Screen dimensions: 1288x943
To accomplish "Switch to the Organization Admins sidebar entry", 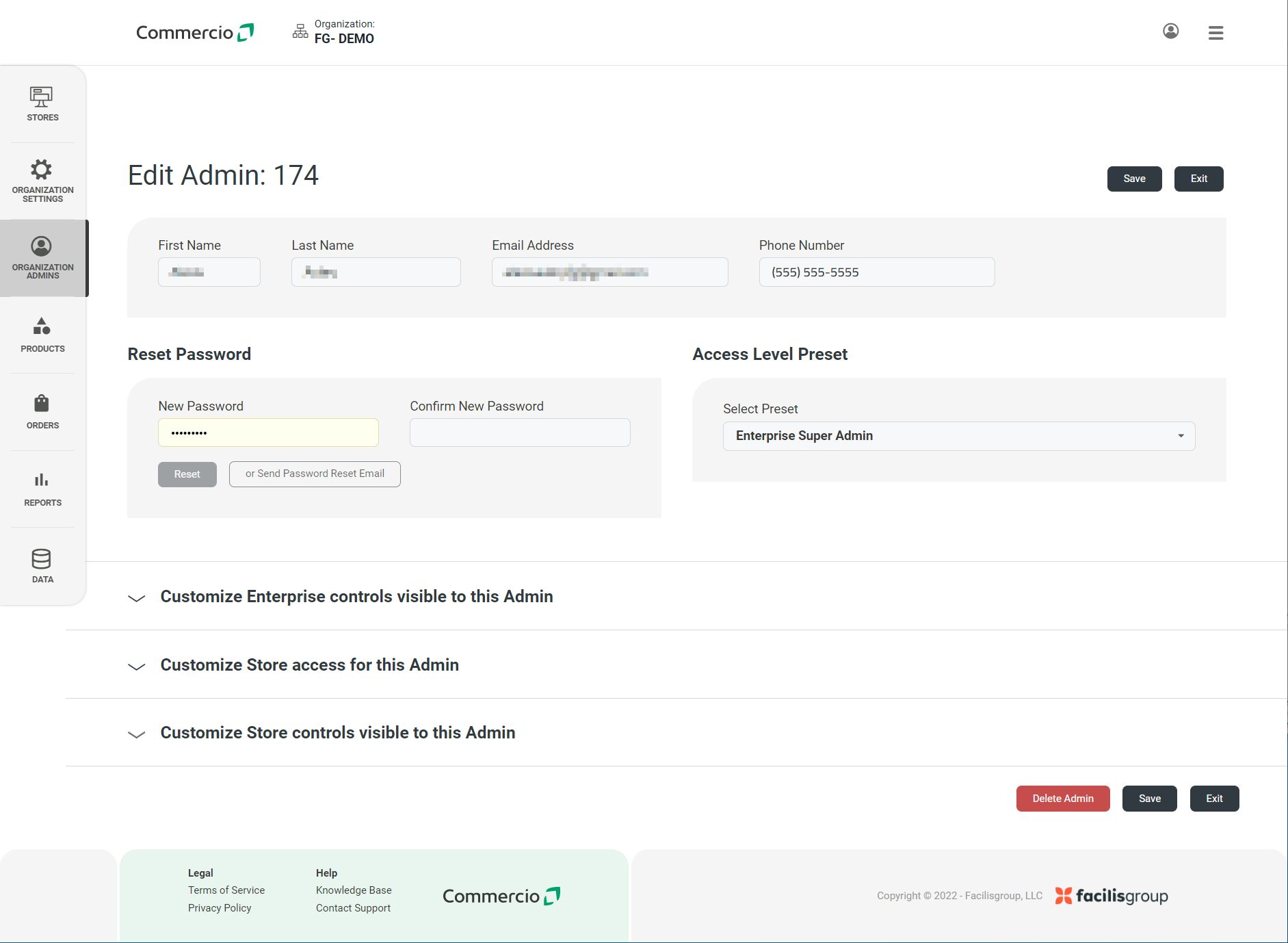I will (42, 258).
